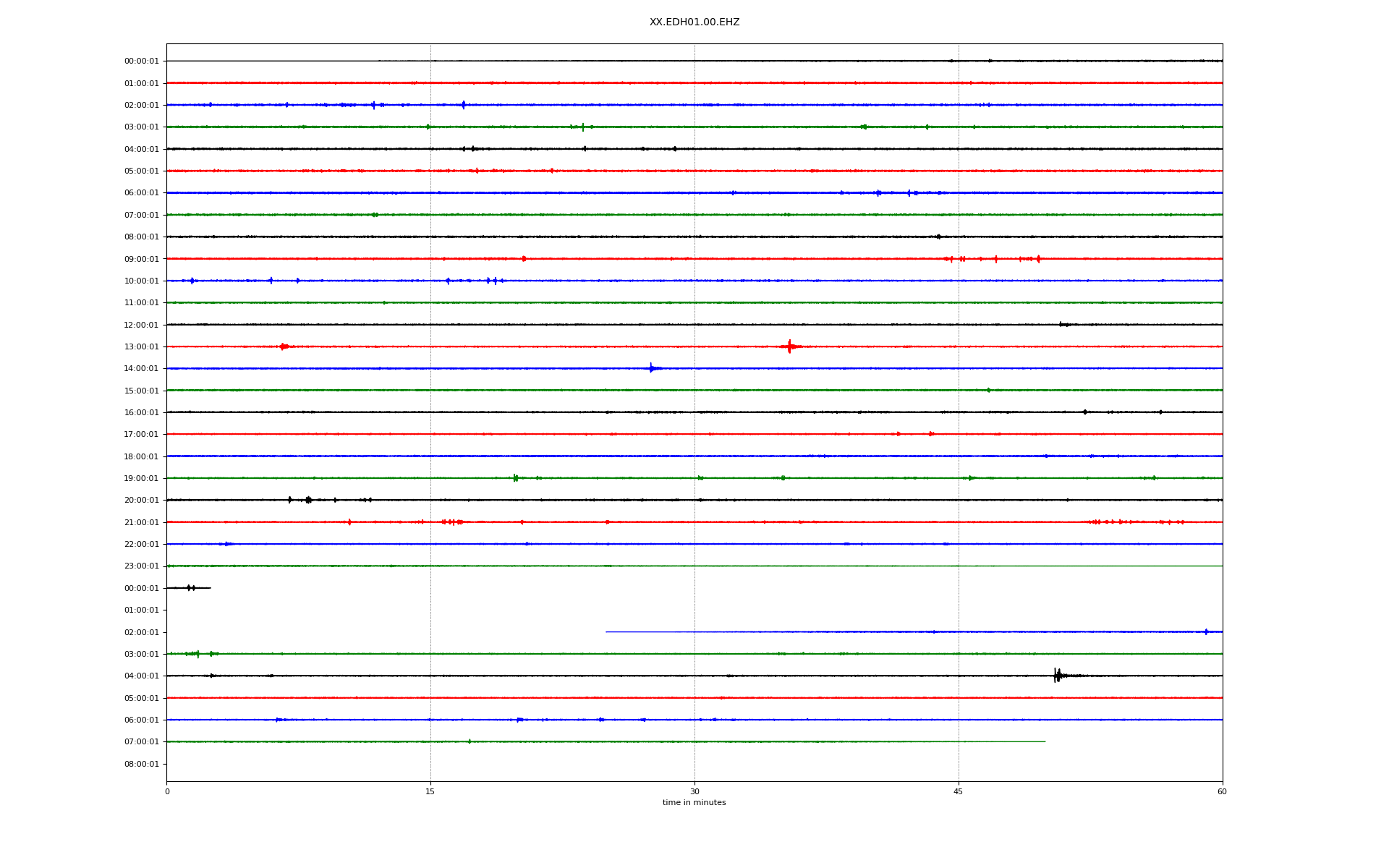Click the 18:00:01 time label
1389x868 pixels.
141,456
